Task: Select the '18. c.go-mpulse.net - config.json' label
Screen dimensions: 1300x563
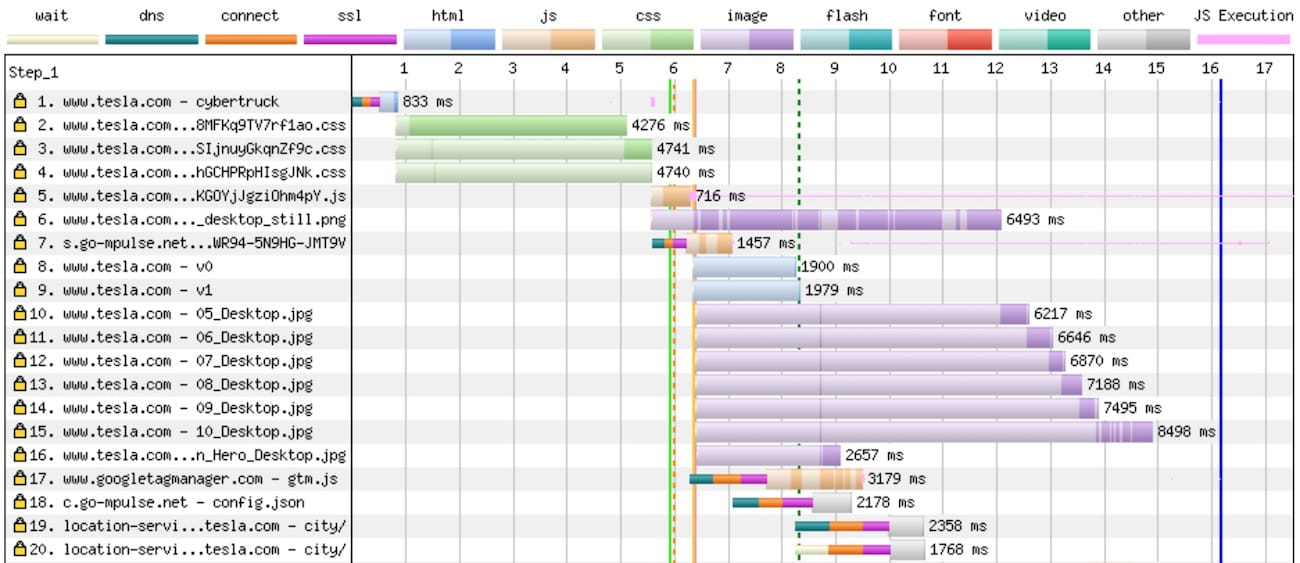Action: click(x=169, y=502)
